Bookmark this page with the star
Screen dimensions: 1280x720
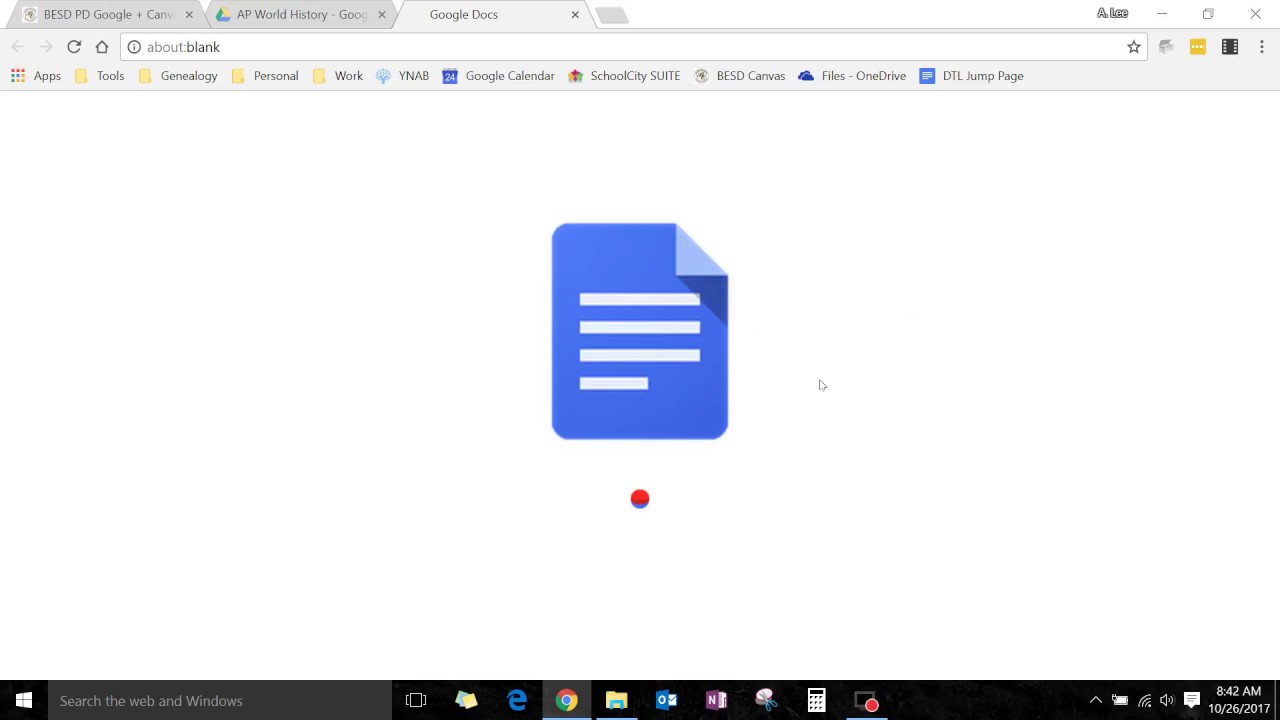1133,47
